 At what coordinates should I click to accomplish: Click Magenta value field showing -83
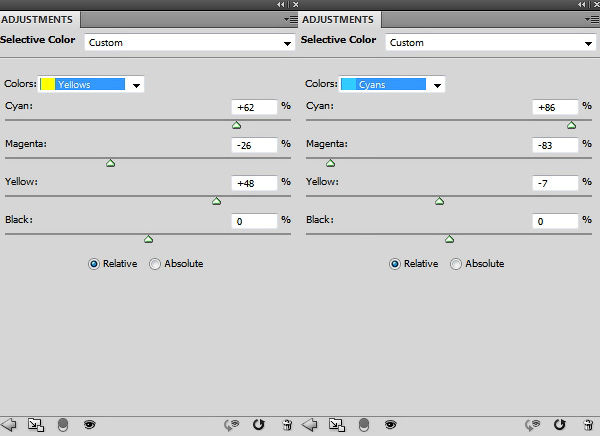click(x=555, y=145)
